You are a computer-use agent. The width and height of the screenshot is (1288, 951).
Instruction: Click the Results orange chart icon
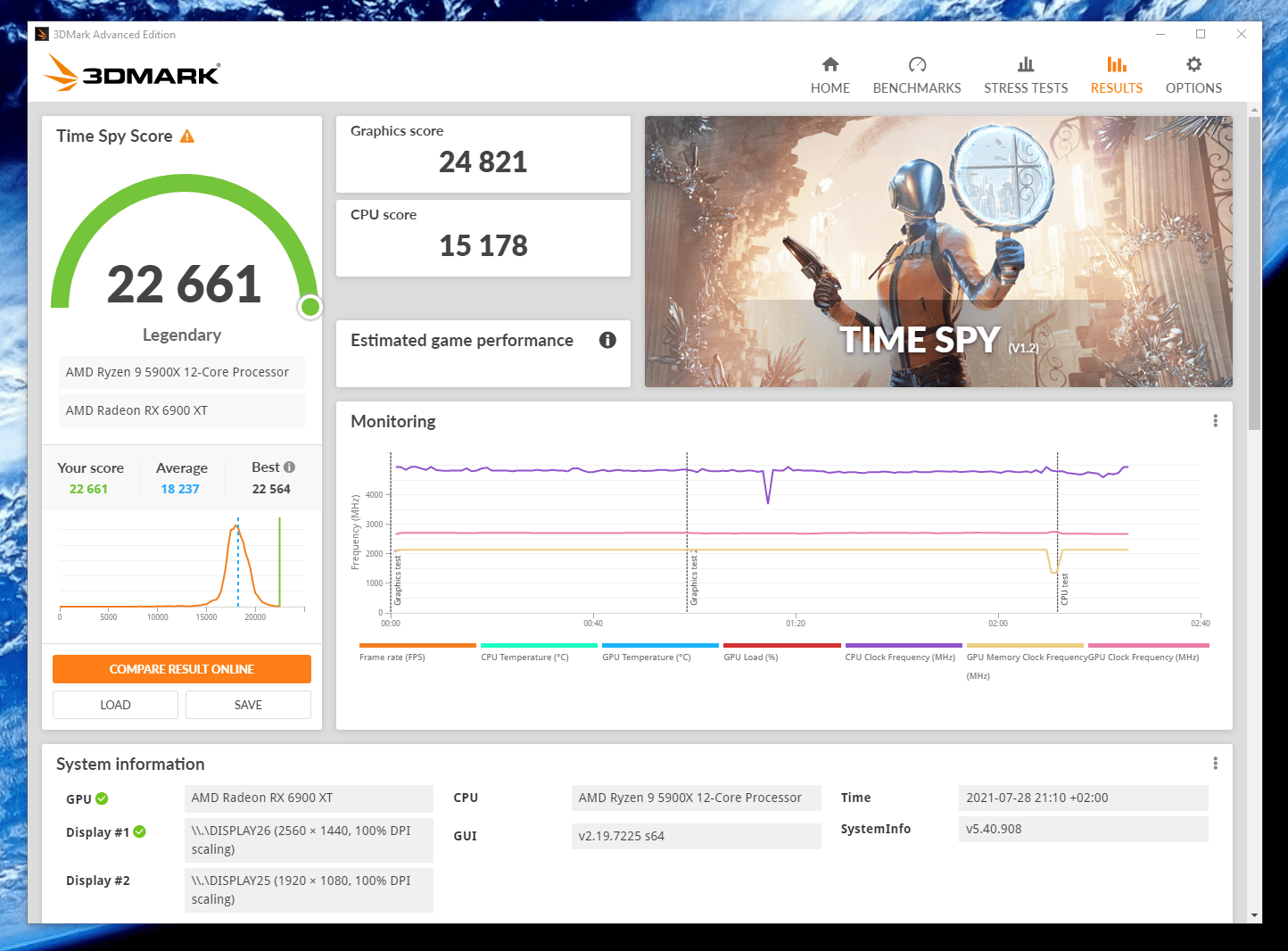1117,64
